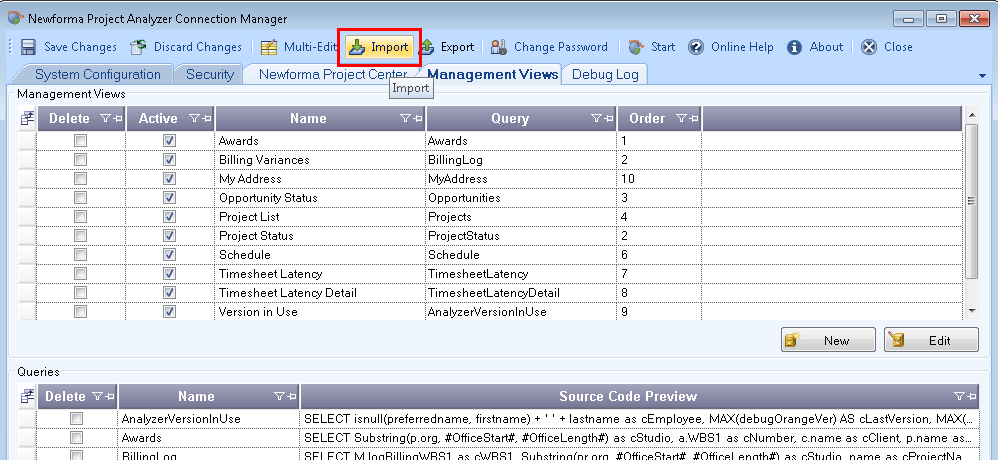Click the pin icon in the Queries Delete column
The width and height of the screenshot is (998, 460).
[109, 396]
